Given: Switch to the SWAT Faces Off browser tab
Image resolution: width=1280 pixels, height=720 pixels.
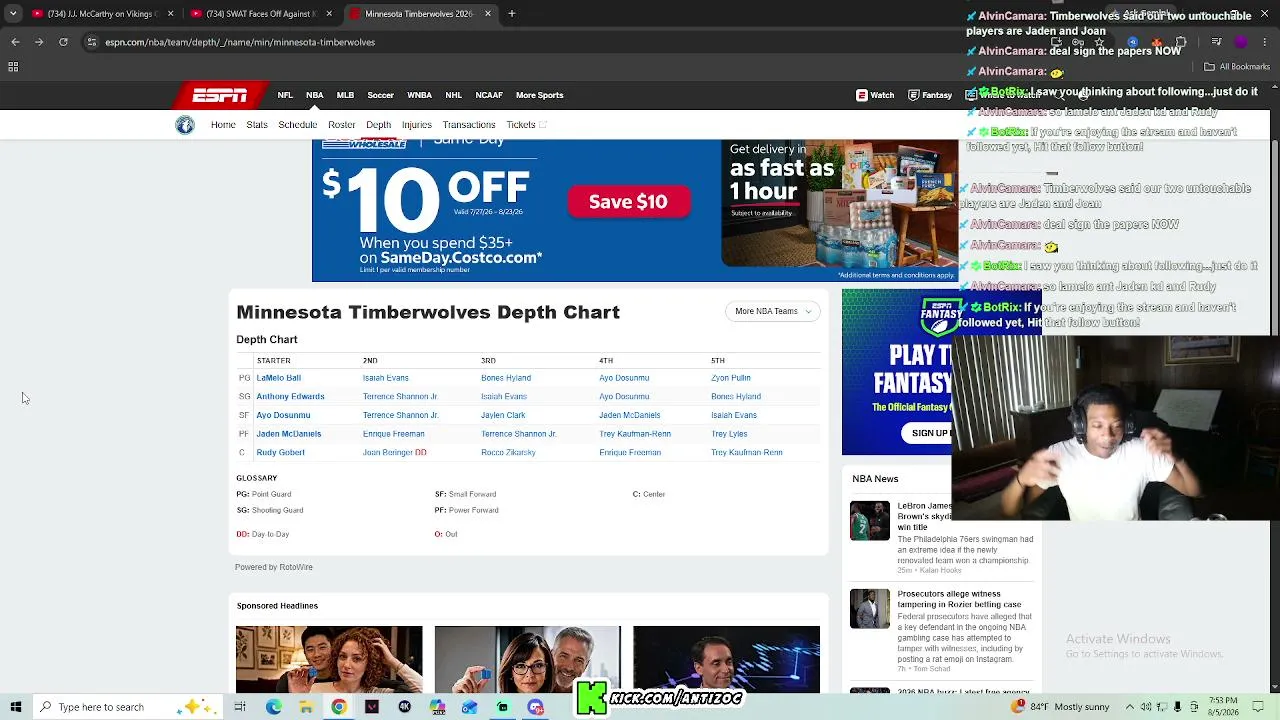Looking at the screenshot, I should [x=260, y=14].
